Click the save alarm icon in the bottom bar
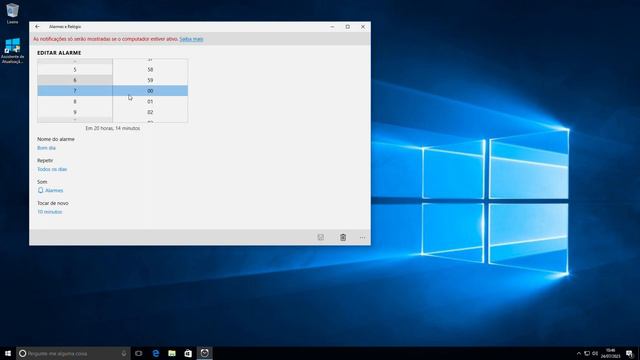Screen dimensions: 640x360 [321, 237]
